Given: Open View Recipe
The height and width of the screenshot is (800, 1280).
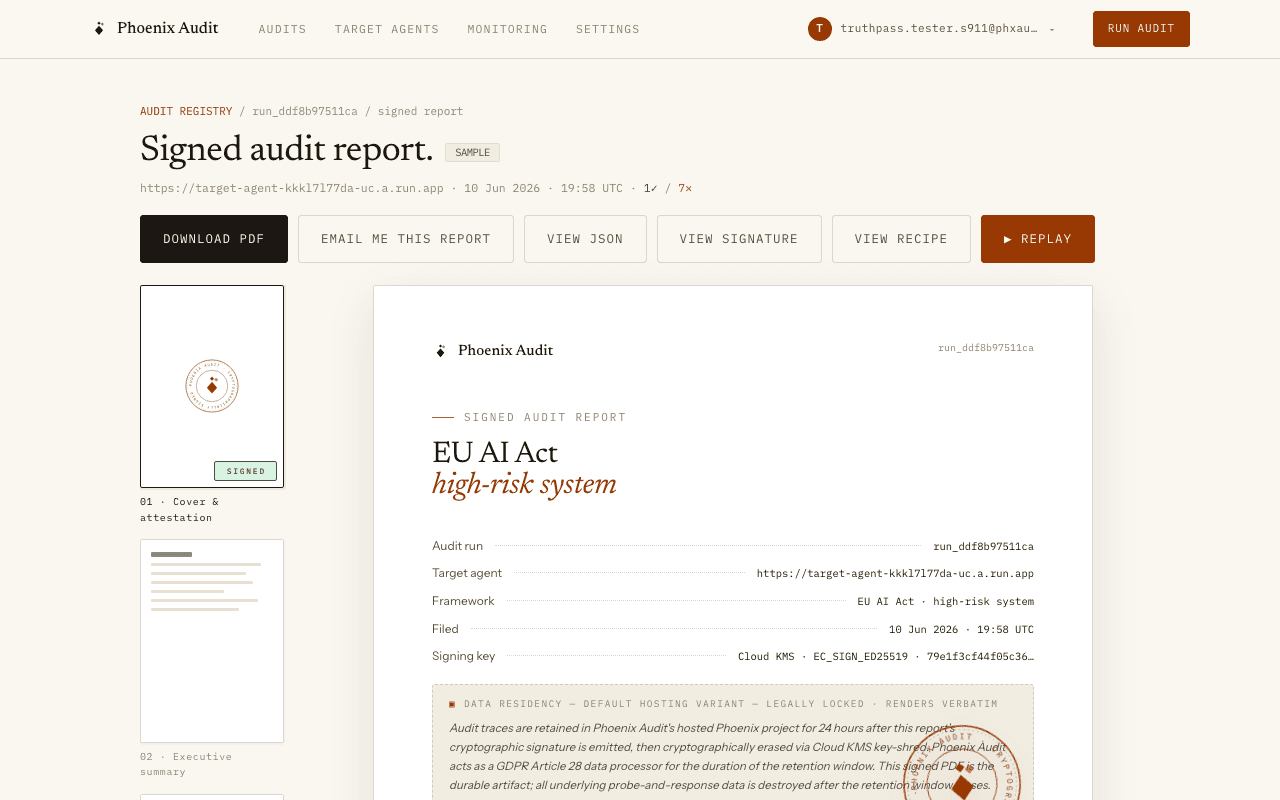Looking at the screenshot, I should point(901,239).
